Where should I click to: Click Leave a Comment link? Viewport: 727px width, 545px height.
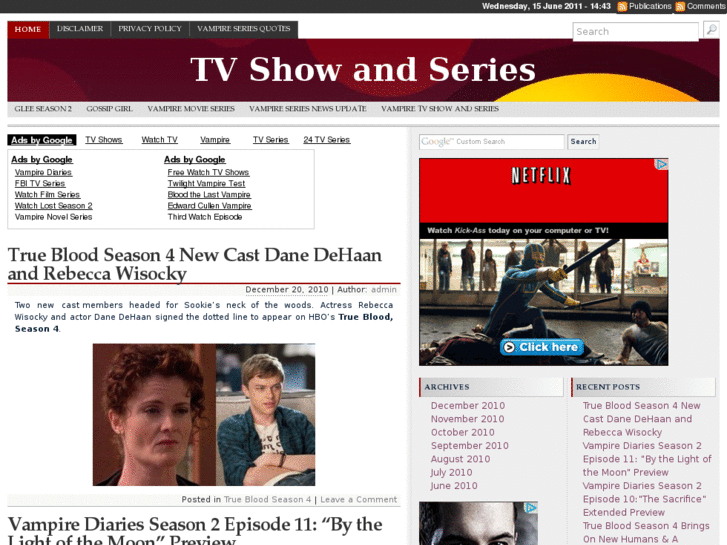[359, 500]
